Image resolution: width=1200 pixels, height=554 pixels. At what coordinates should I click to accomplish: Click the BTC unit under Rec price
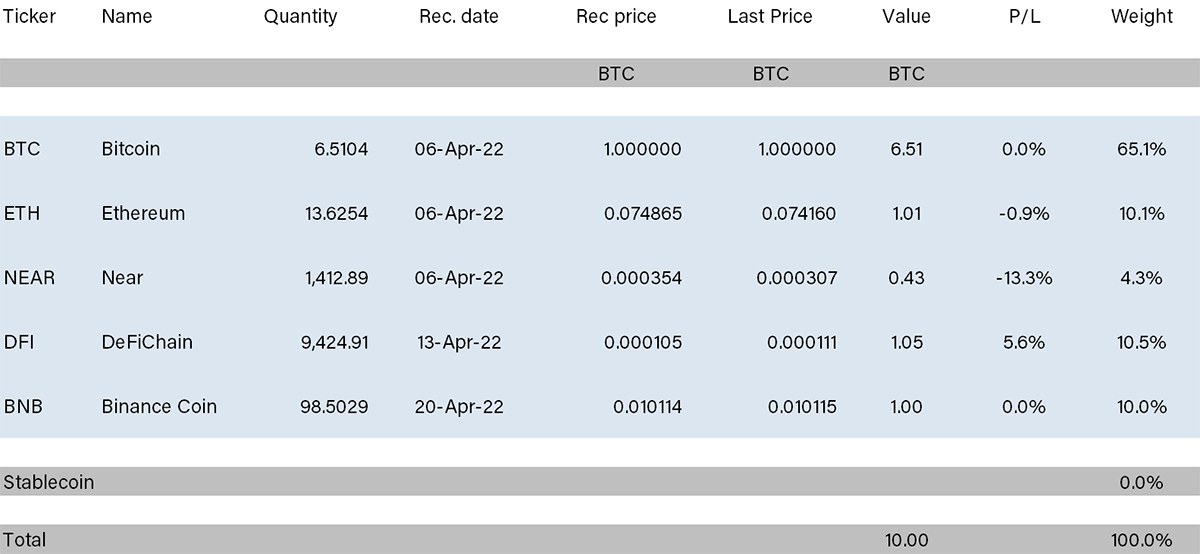616,73
